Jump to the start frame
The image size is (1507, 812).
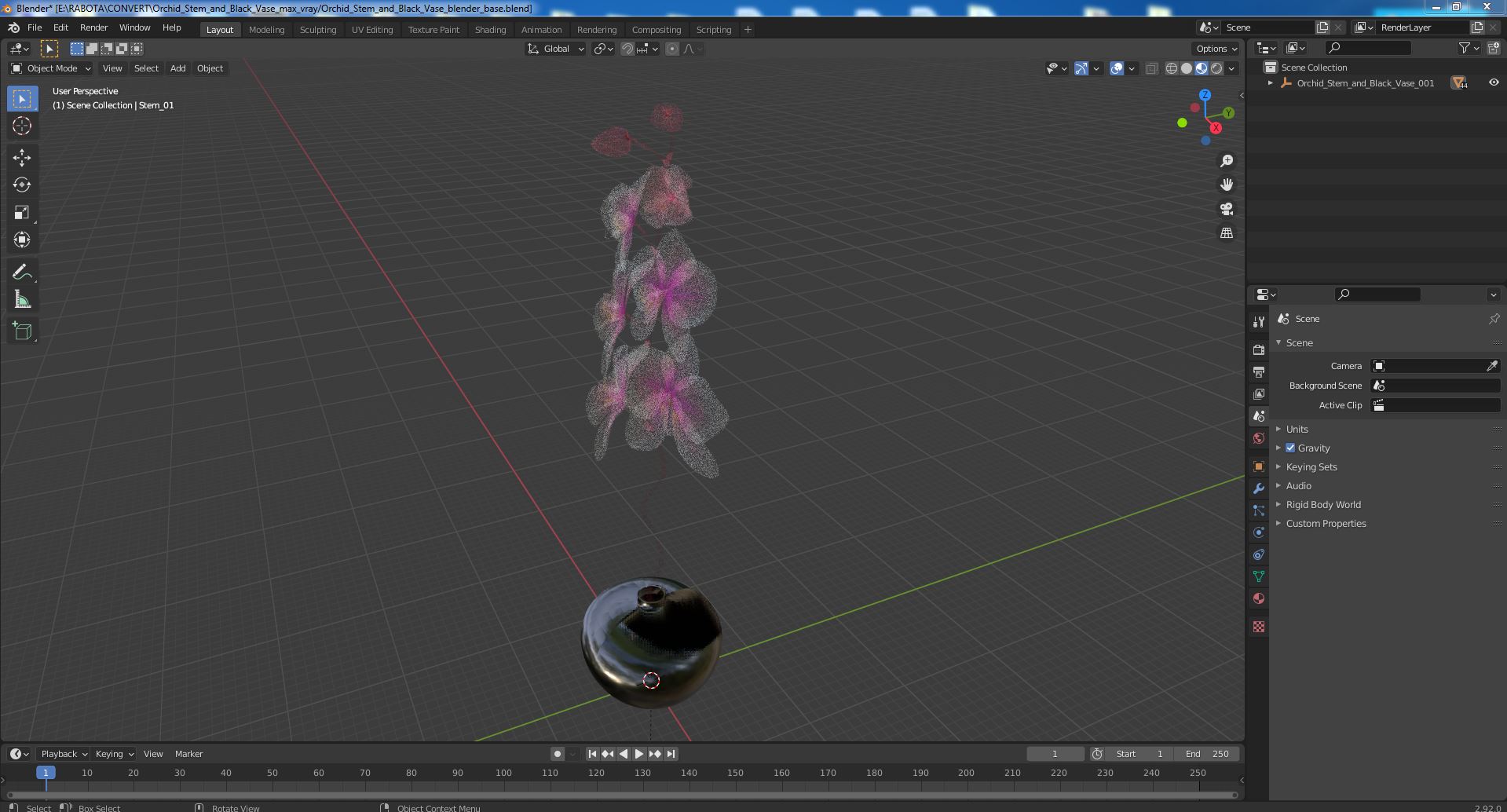[592, 754]
